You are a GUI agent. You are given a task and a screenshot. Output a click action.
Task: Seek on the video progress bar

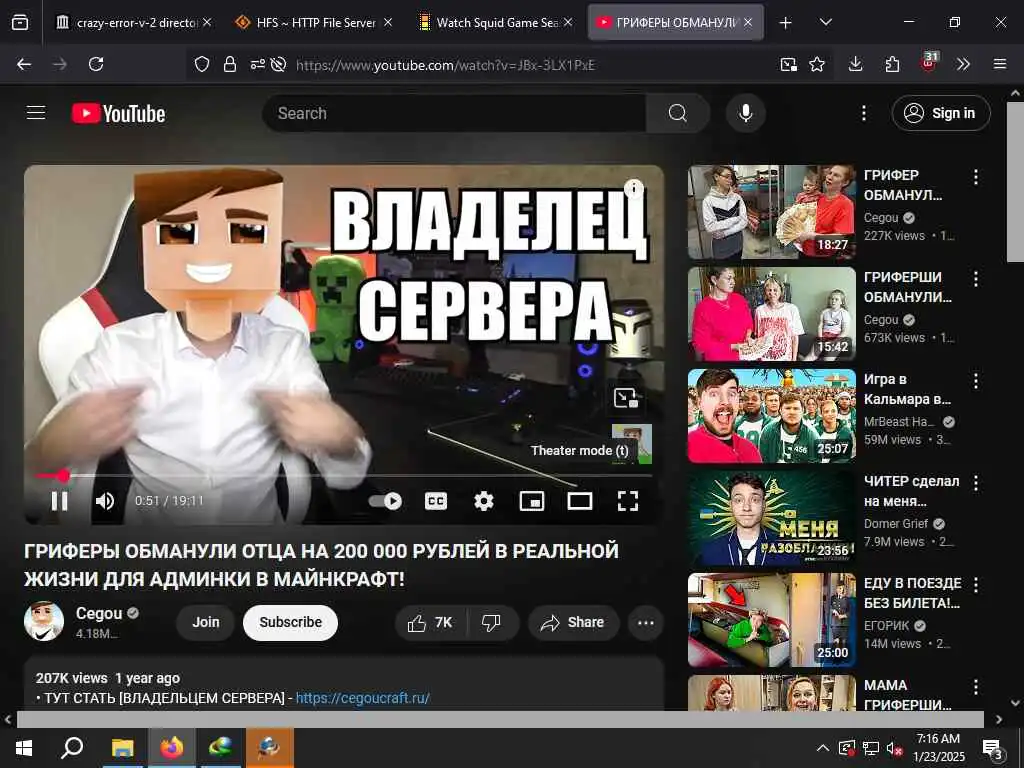click(344, 476)
